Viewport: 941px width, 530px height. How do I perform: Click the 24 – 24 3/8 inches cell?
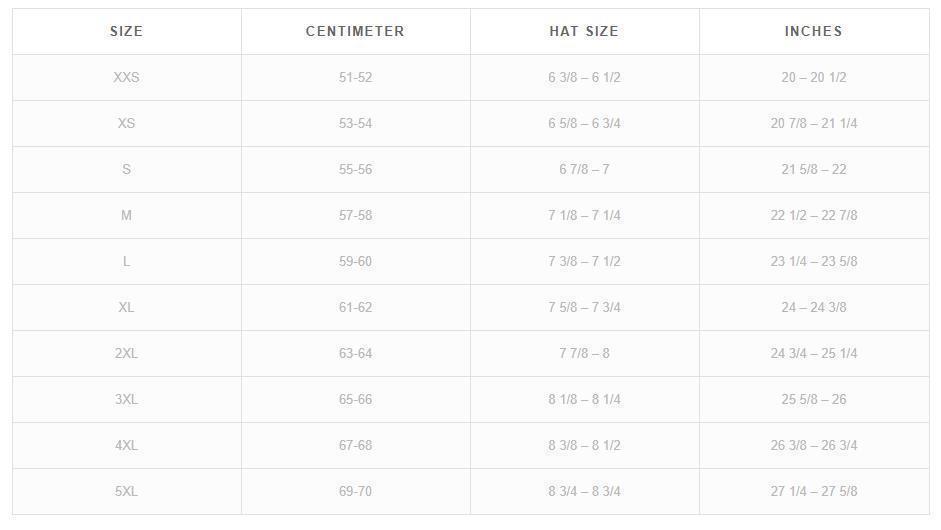(813, 307)
